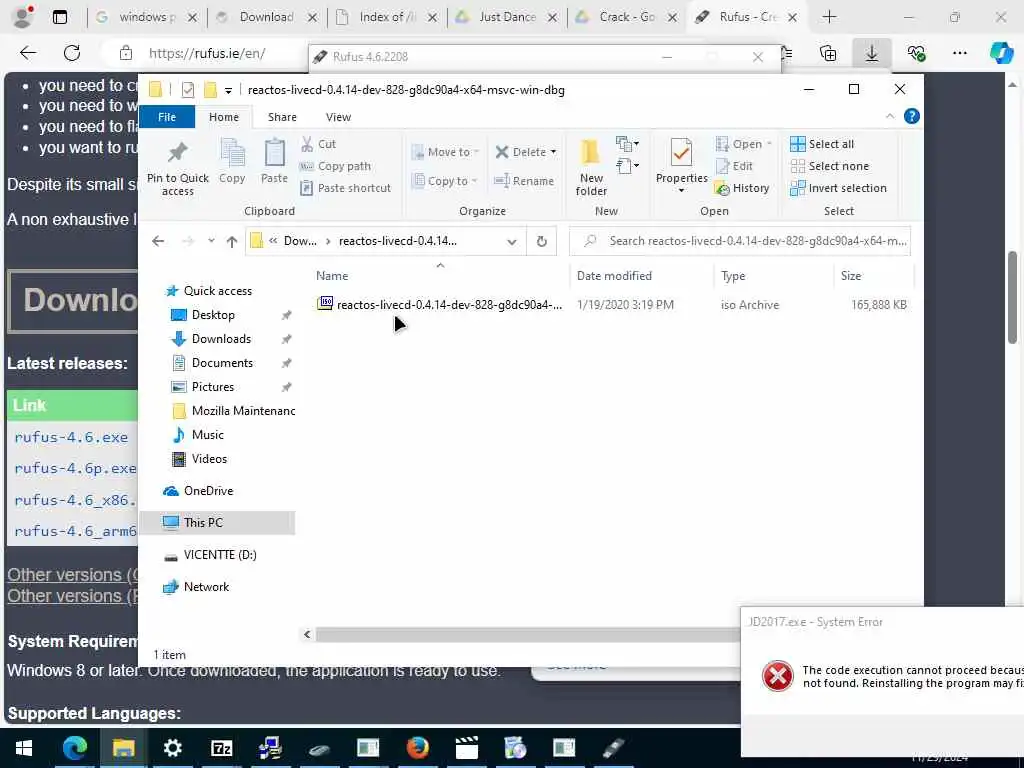Open Desktop in navigation pane
Image resolution: width=1024 pixels, height=768 pixels.
(212, 315)
